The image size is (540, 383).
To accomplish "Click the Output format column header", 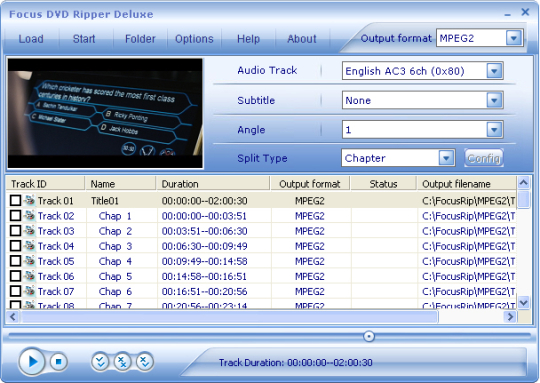I will [x=310, y=184].
